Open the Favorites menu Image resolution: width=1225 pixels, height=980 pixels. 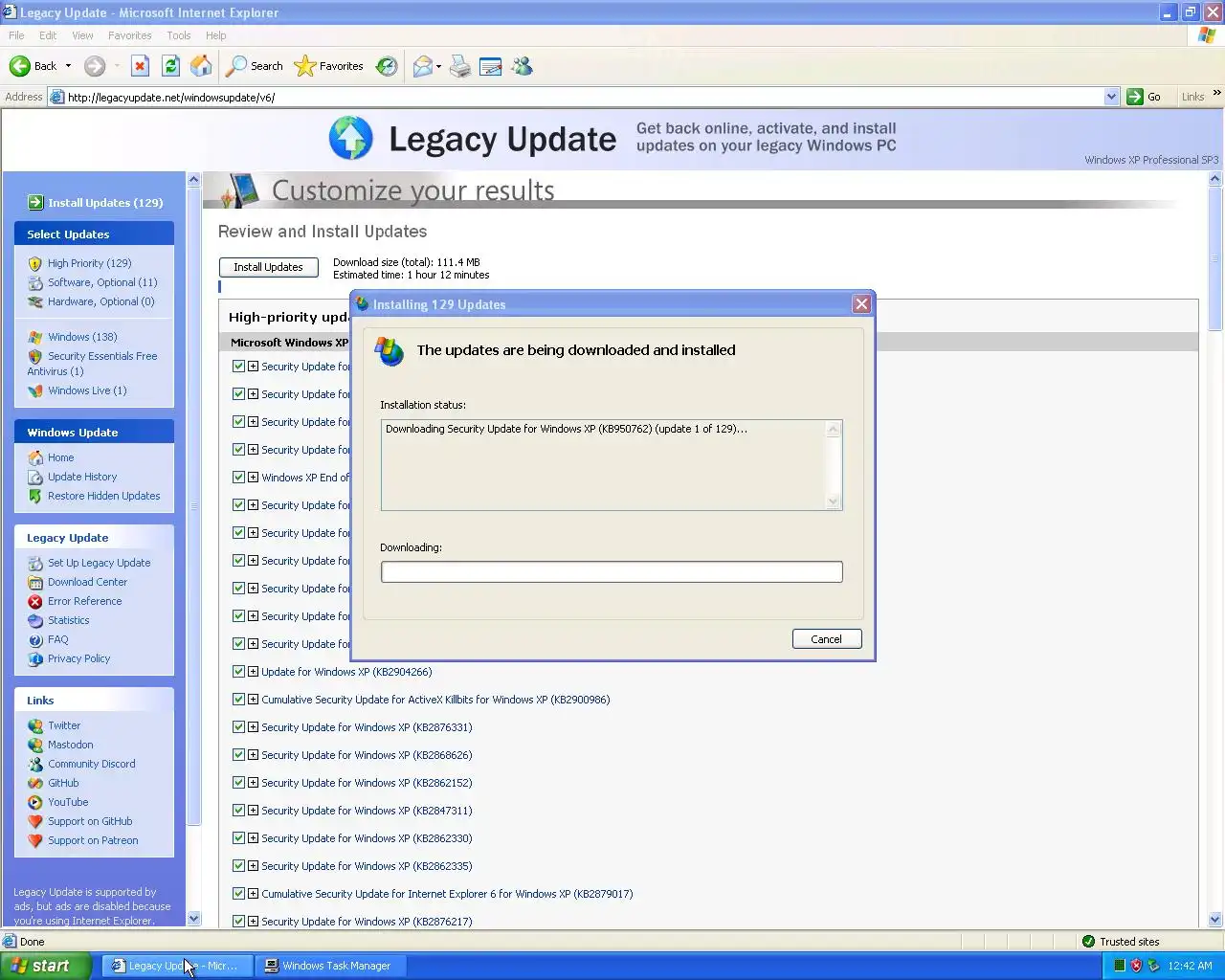point(129,35)
